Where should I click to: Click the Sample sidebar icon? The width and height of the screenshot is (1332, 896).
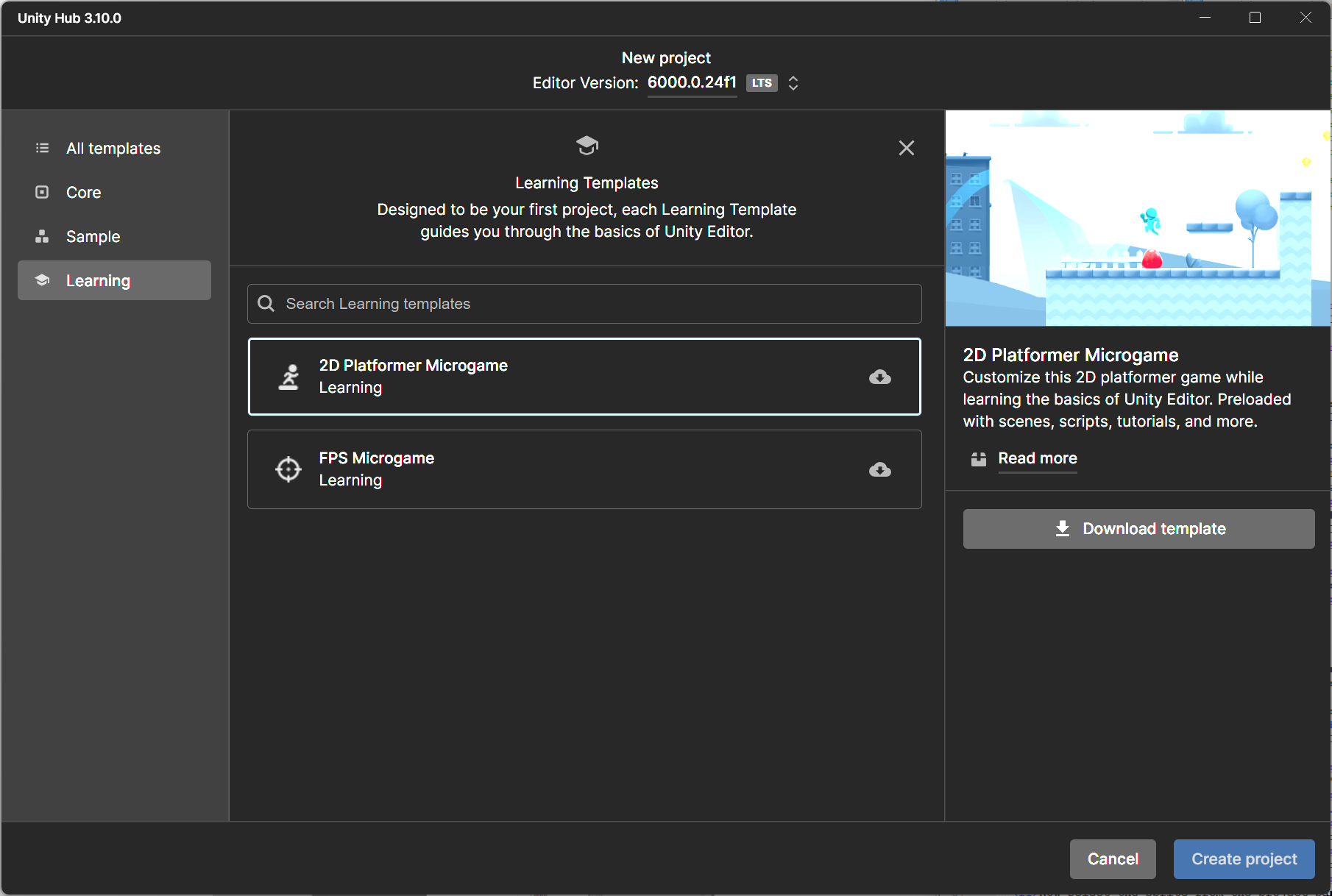42,236
